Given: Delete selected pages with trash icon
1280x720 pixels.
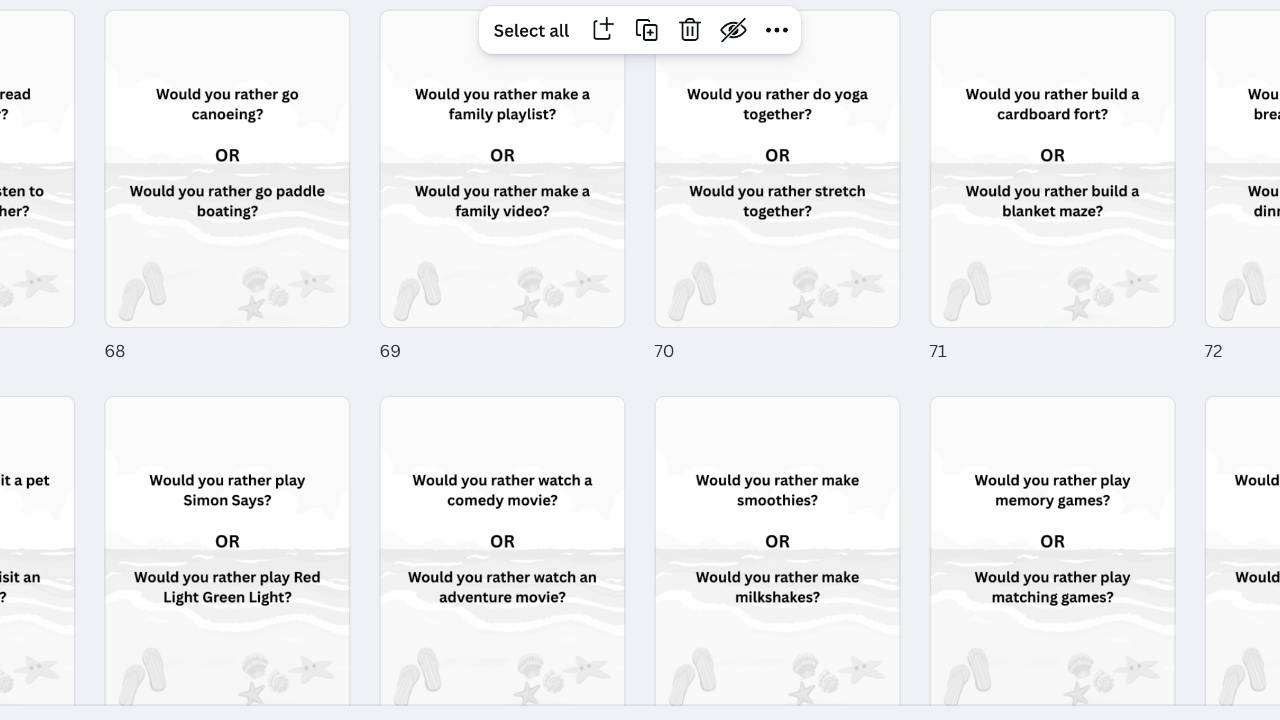Looking at the screenshot, I should click(690, 30).
